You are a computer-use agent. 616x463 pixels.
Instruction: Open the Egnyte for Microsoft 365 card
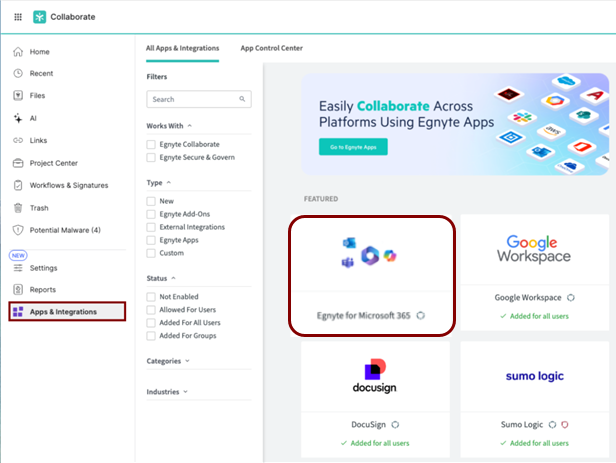click(371, 274)
